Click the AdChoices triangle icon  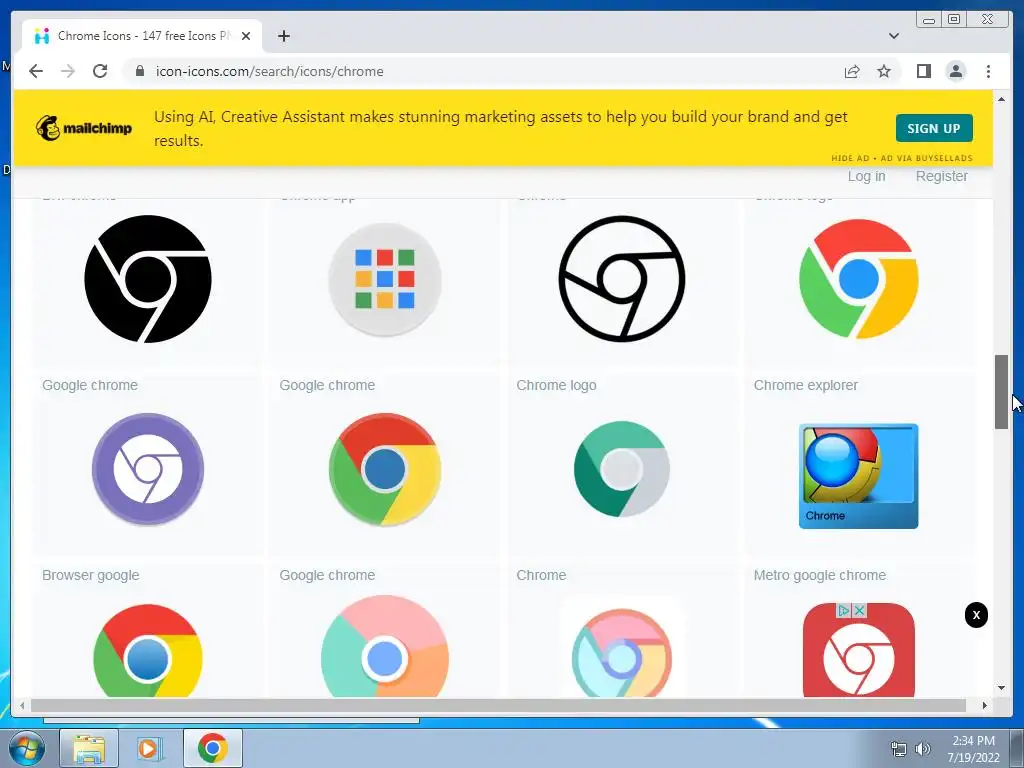point(844,610)
